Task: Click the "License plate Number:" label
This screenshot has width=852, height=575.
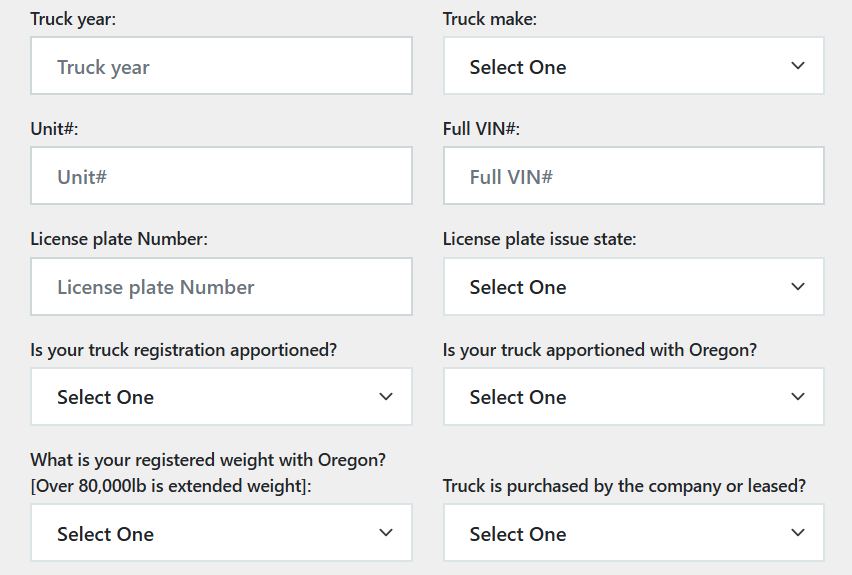Action: click(x=119, y=239)
